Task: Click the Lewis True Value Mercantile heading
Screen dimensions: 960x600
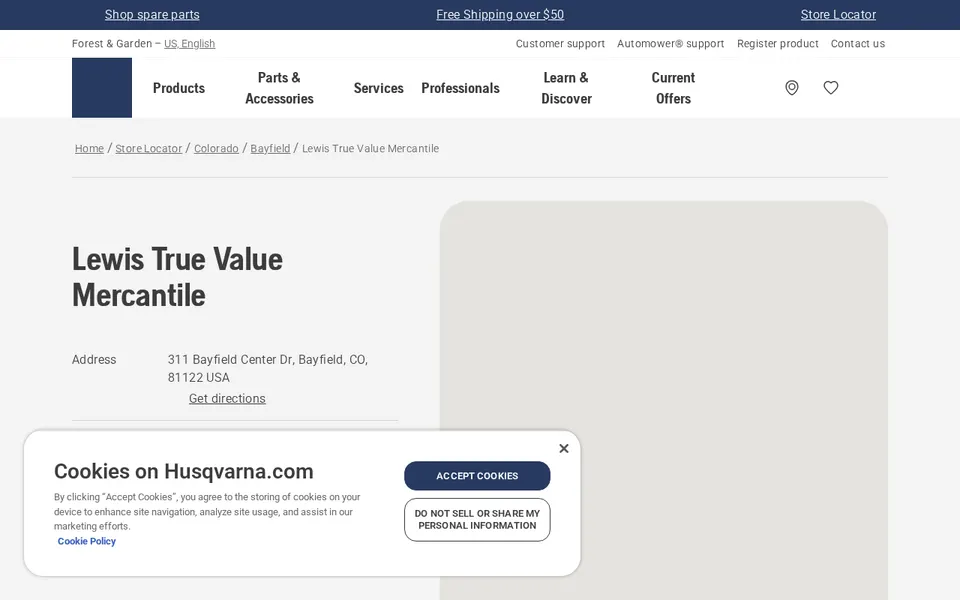Action: coord(178,277)
